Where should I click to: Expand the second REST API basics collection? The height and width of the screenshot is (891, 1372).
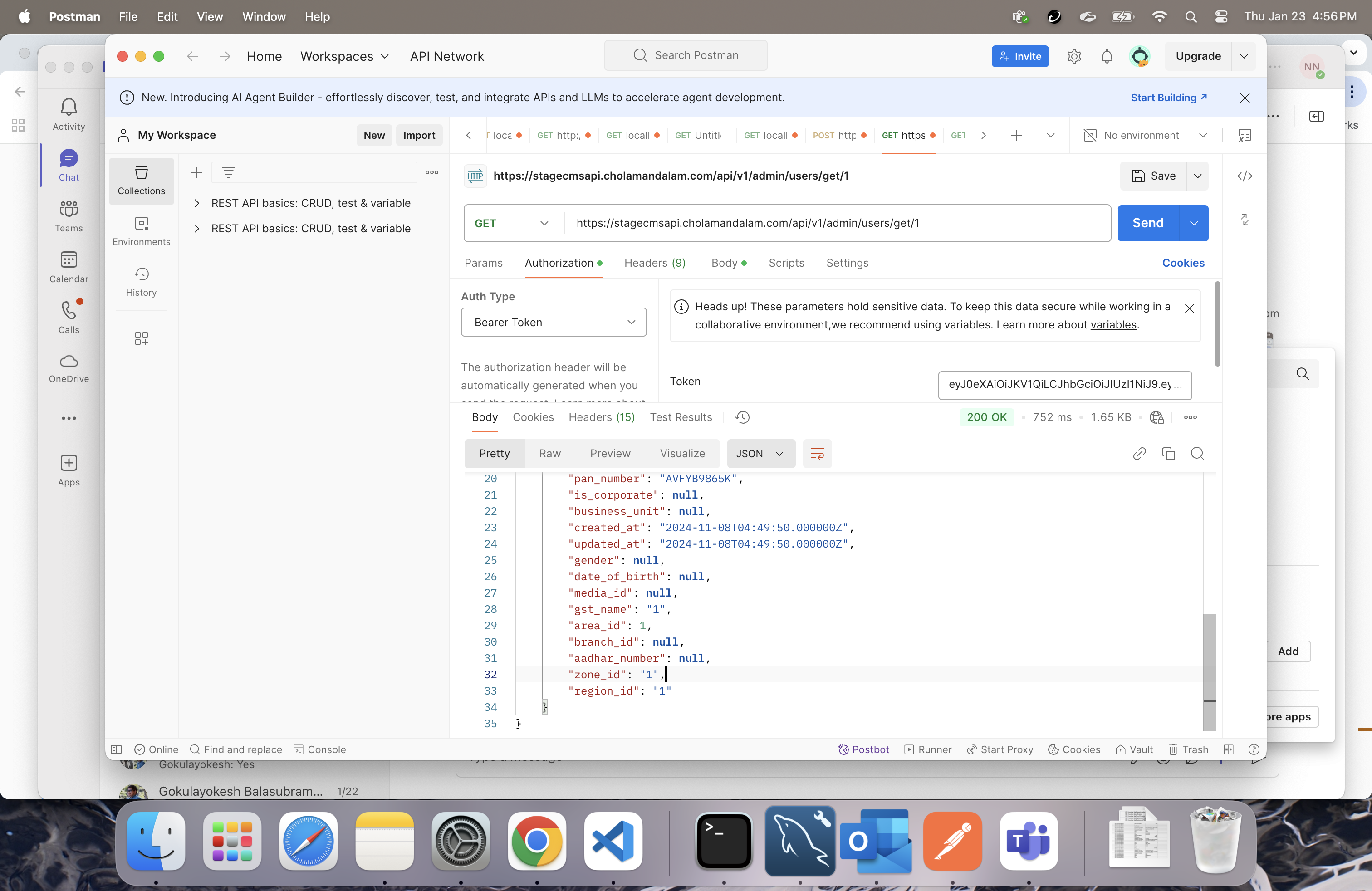(x=196, y=228)
